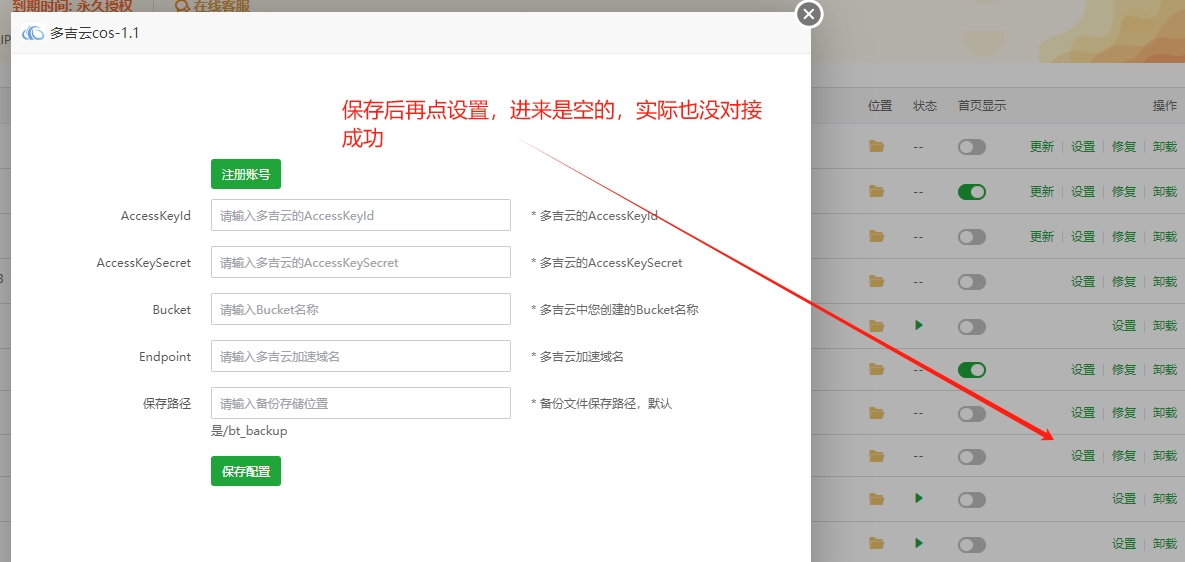Click 修复 link in sixth row

pyautogui.click(x=1124, y=370)
